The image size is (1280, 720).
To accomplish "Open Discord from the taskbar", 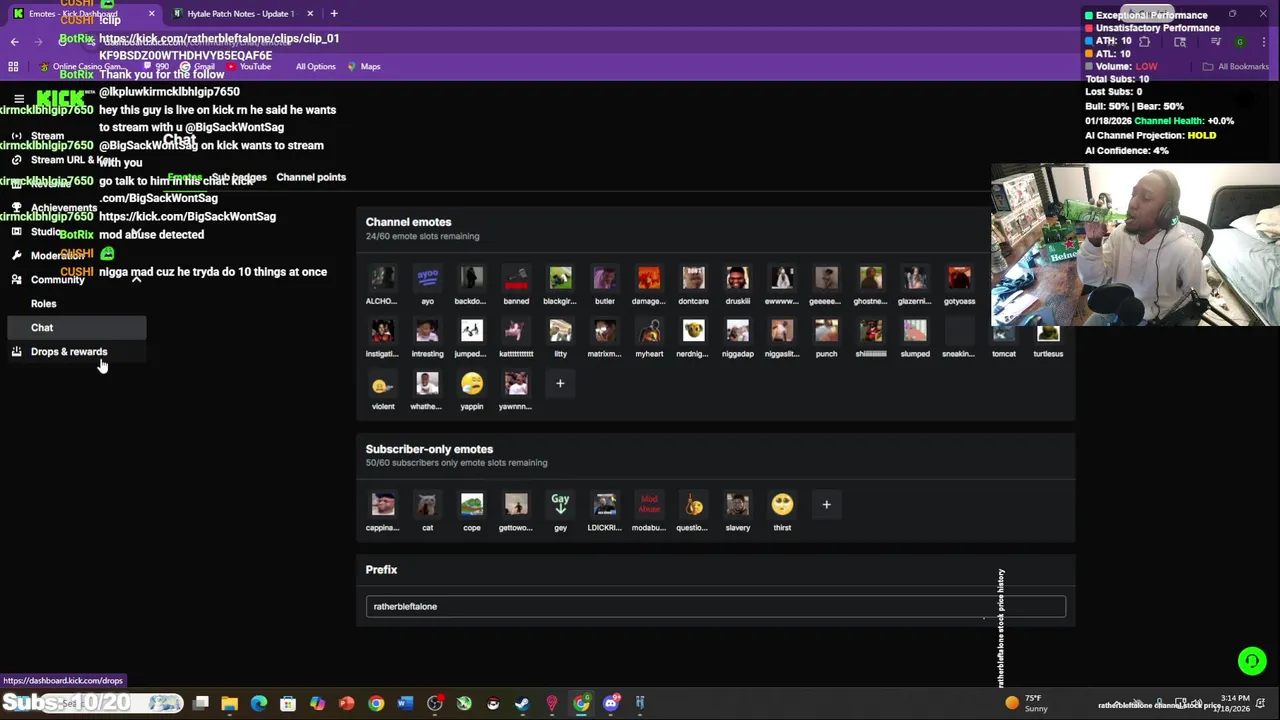I will click(x=611, y=703).
